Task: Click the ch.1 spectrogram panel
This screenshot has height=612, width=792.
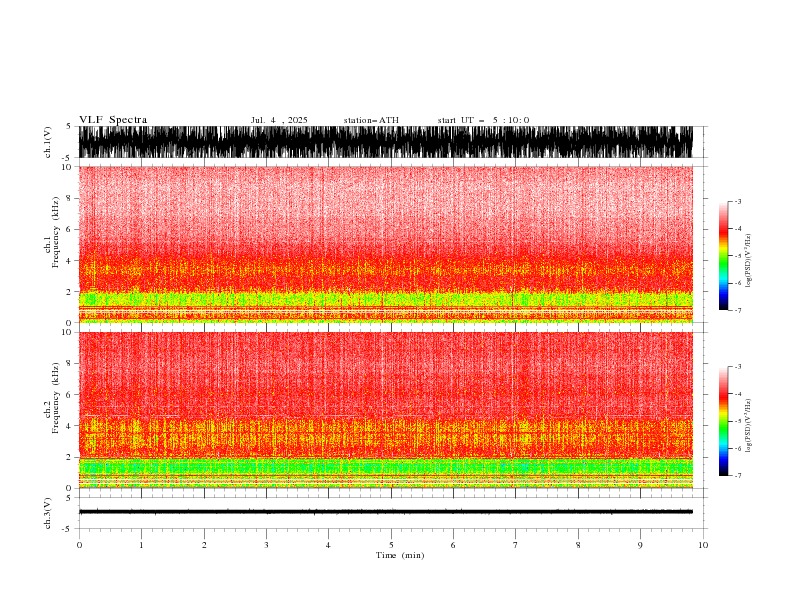Action: [x=385, y=244]
